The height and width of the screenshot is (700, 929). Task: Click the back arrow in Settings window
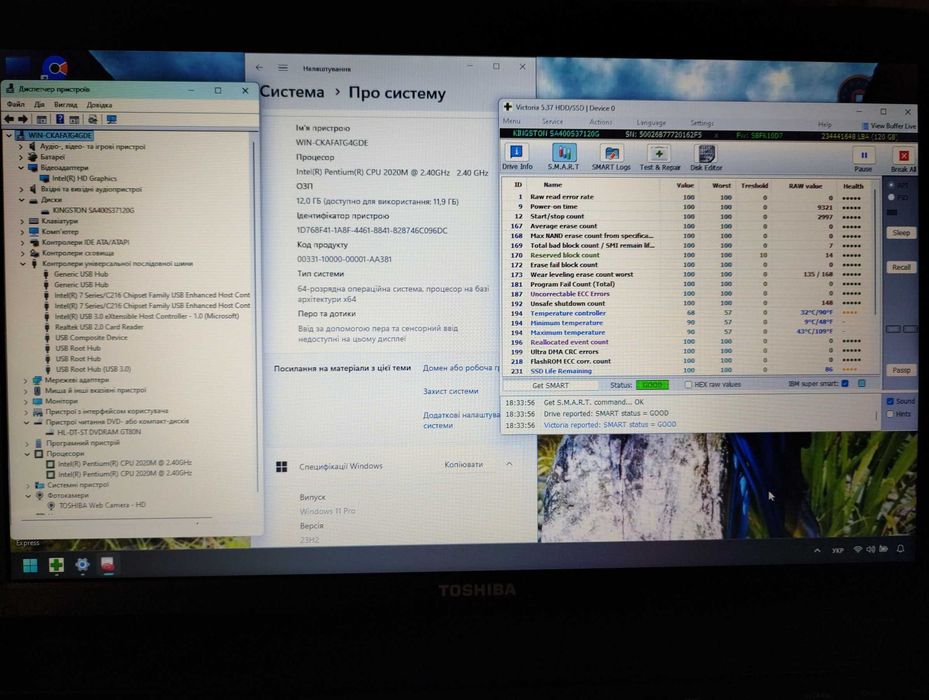(x=259, y=68)
